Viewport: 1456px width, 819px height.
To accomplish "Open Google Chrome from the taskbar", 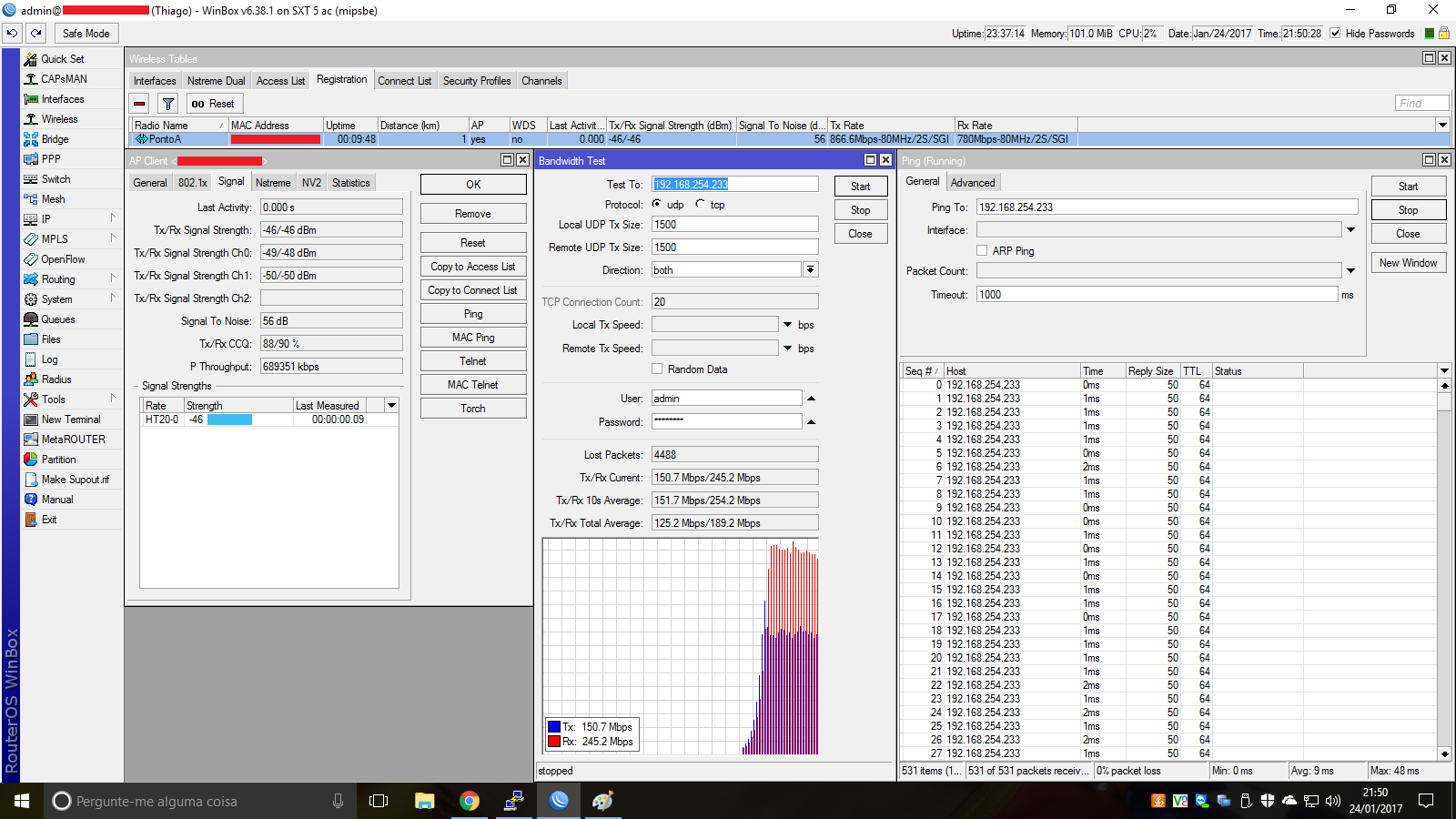I will pos(470,801).
